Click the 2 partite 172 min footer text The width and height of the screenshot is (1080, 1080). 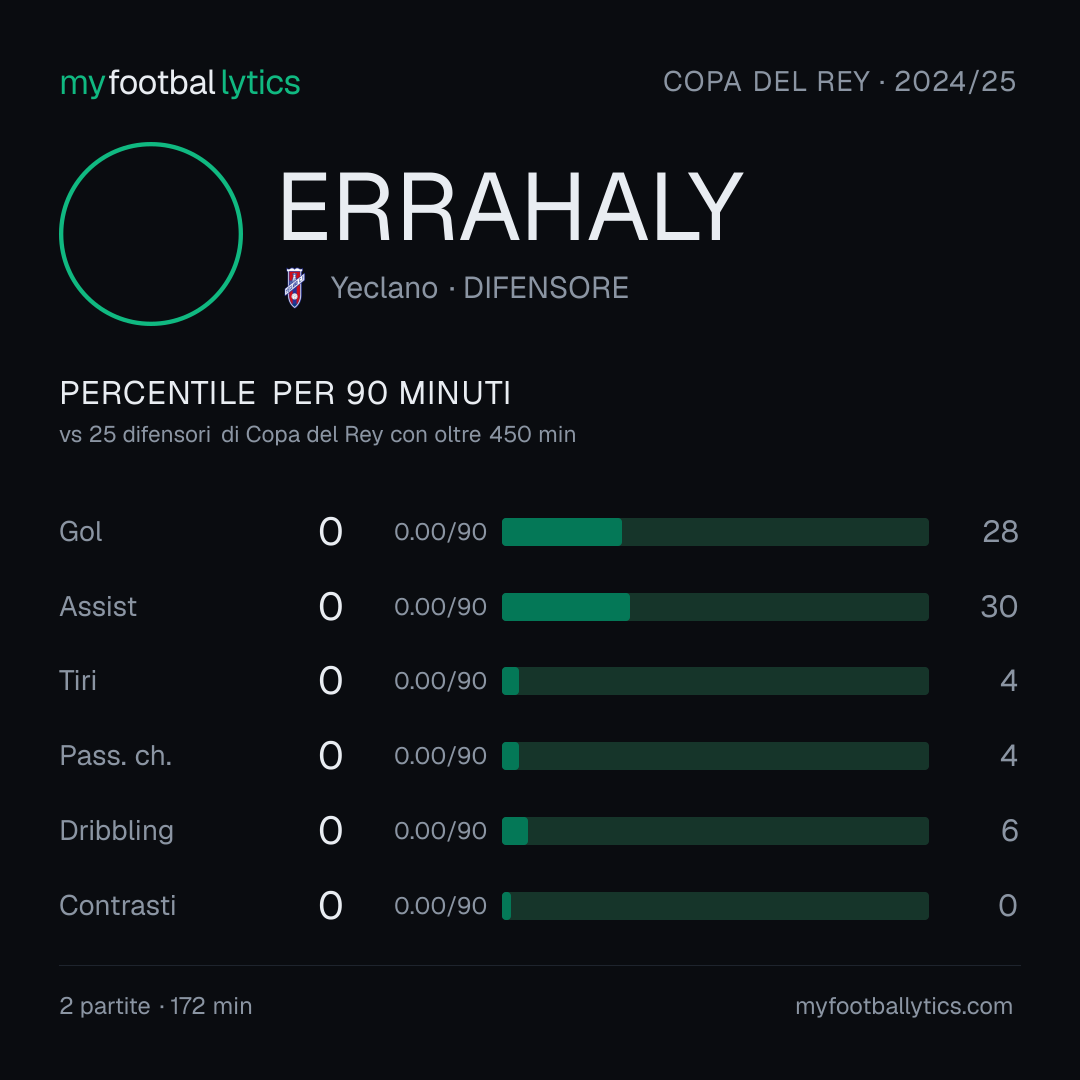click(x=156, y=1006)
